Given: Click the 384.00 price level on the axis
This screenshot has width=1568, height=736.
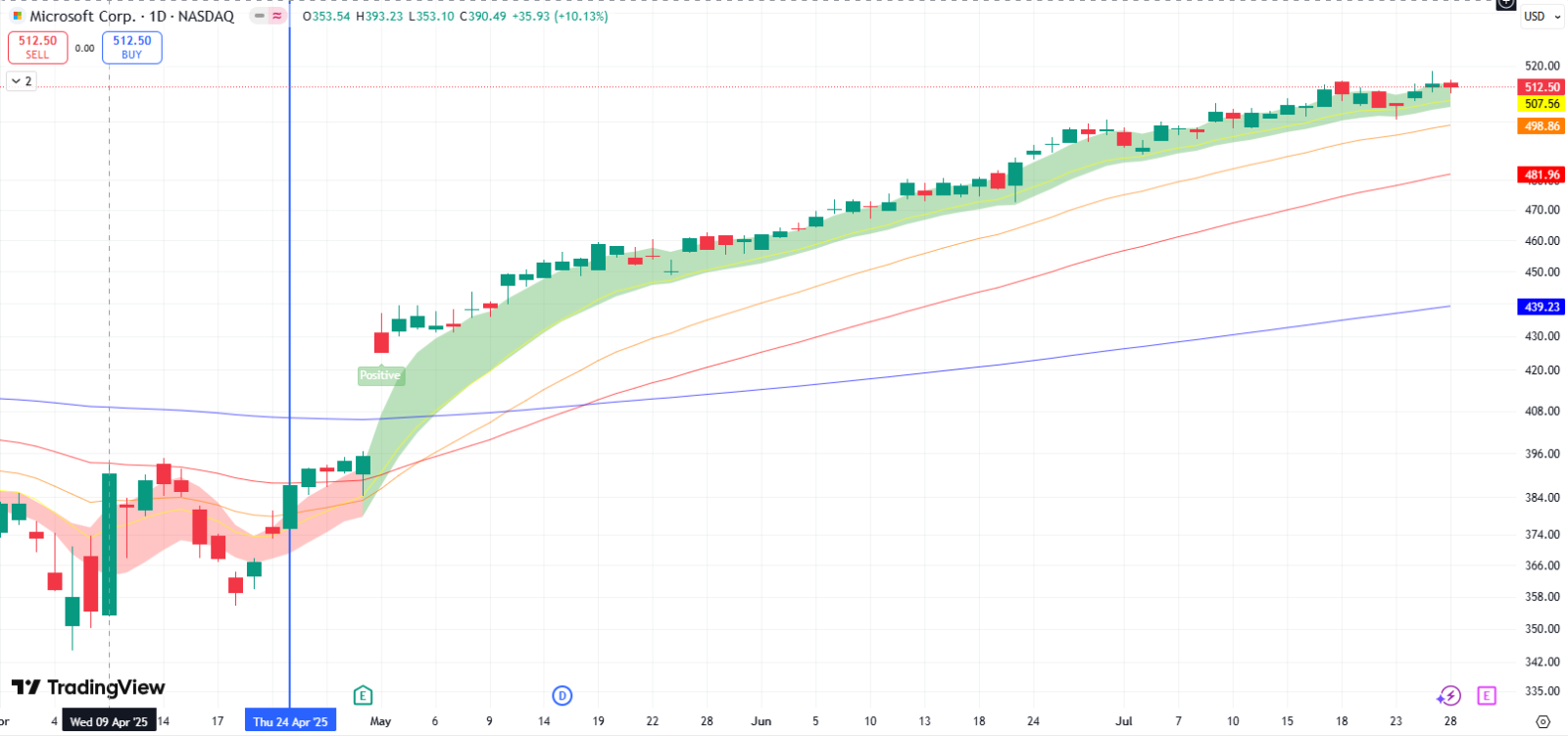Looking at the screenshot, I should click(1542, 498).
